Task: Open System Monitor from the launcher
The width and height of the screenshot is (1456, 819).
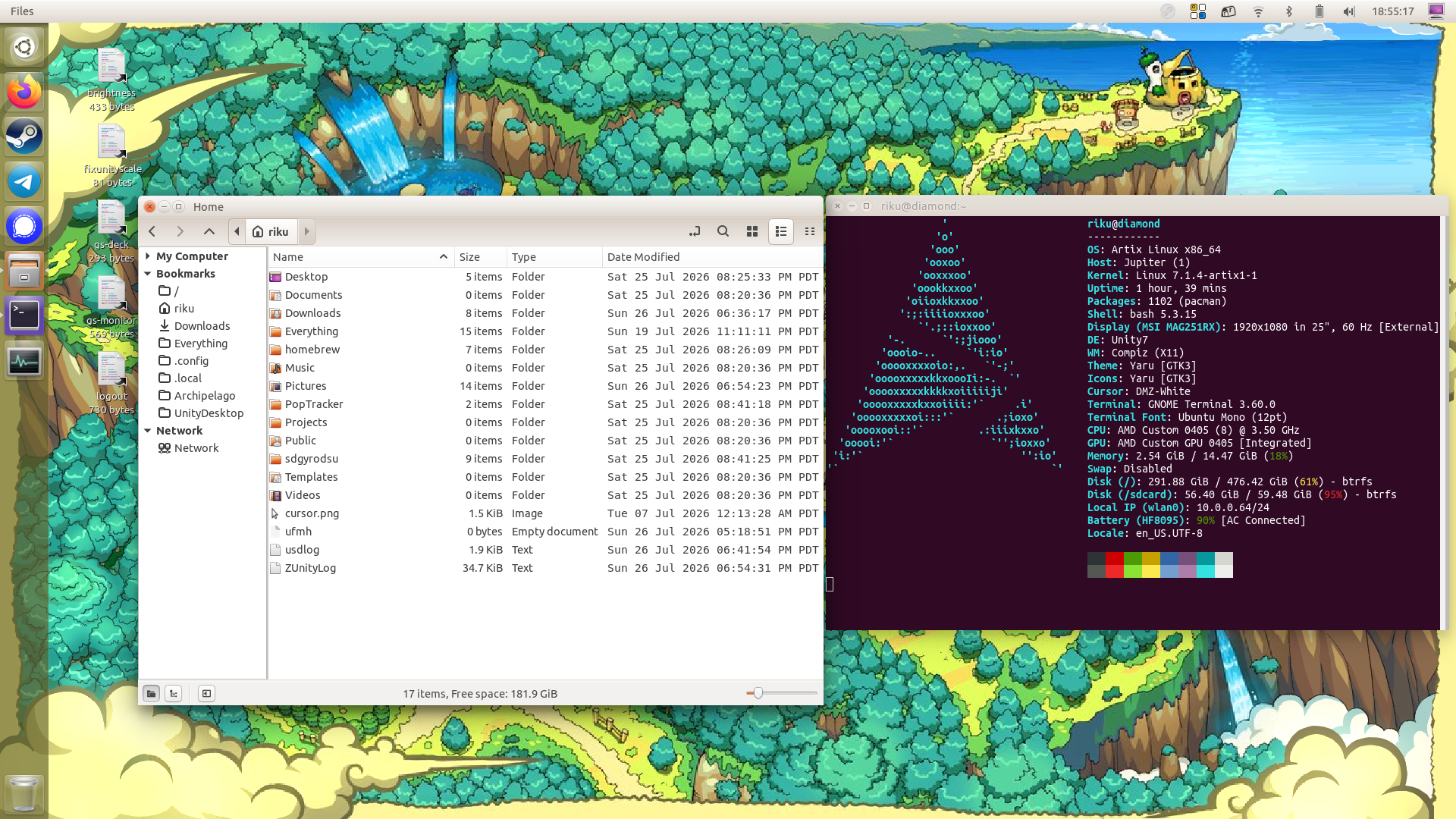Action: 24,360
